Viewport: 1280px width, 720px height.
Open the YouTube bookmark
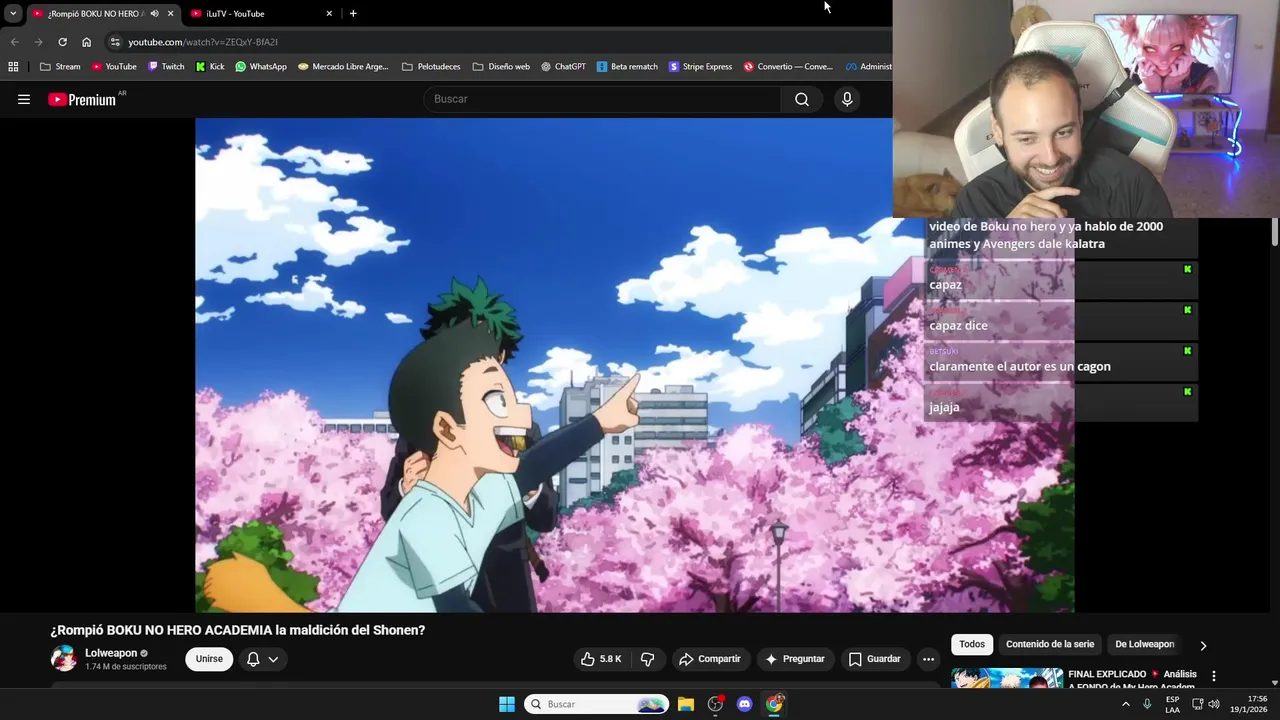pyautogui.click(x=114, y=67)
